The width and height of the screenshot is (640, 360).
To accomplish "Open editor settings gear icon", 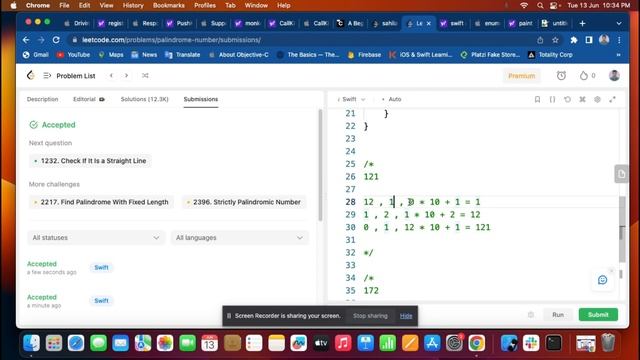I will pos(597,99).
